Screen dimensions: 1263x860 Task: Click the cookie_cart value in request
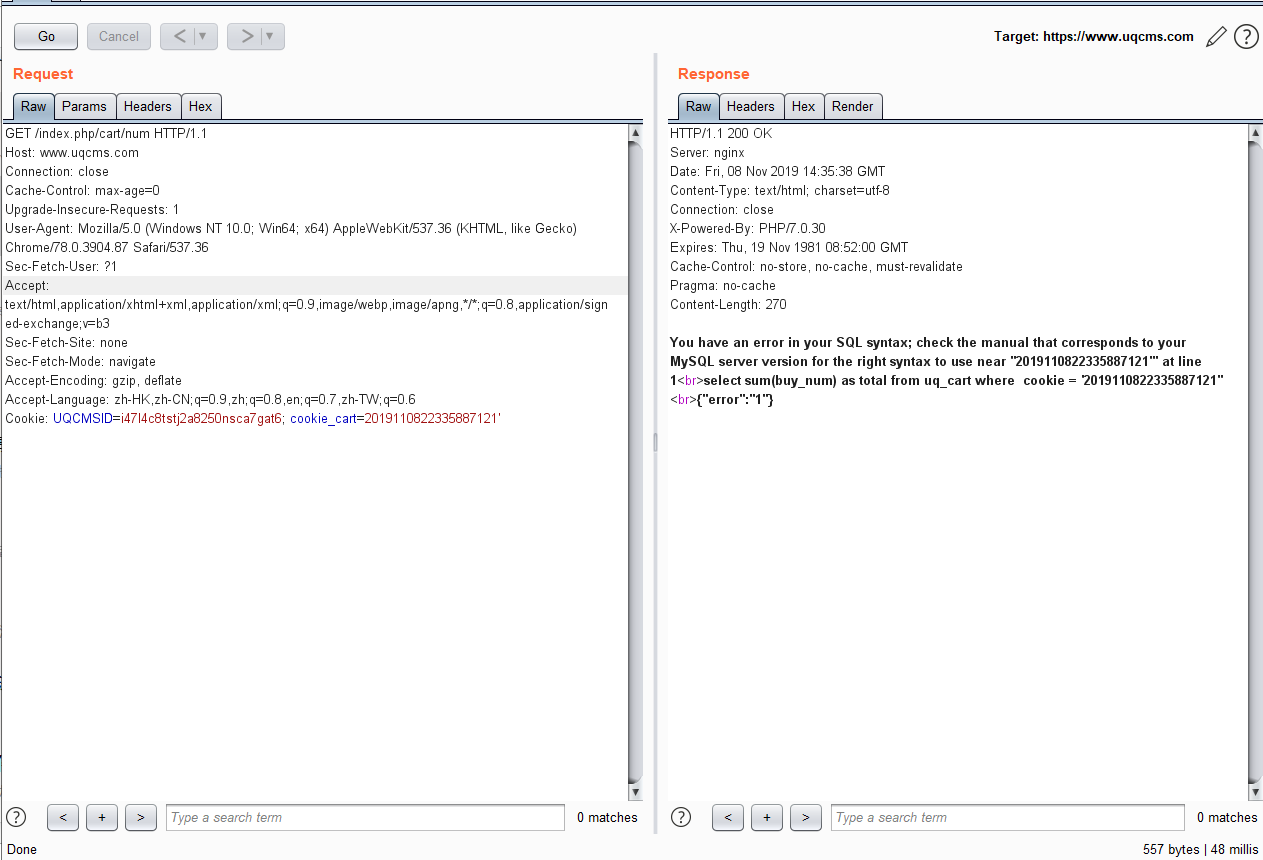(x=433, y=418)
